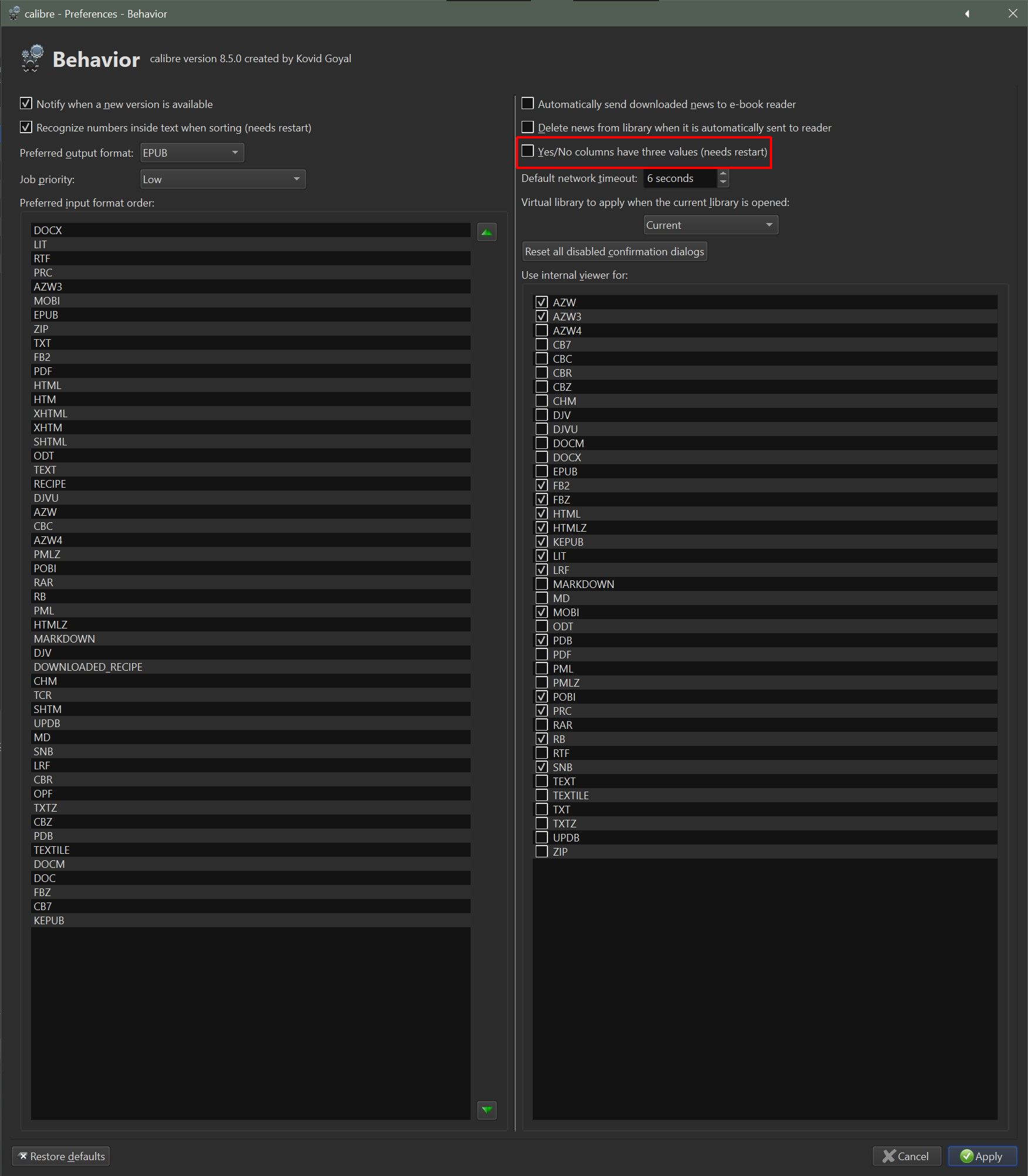Select MOBI in input format order

(x=251, y=300)
